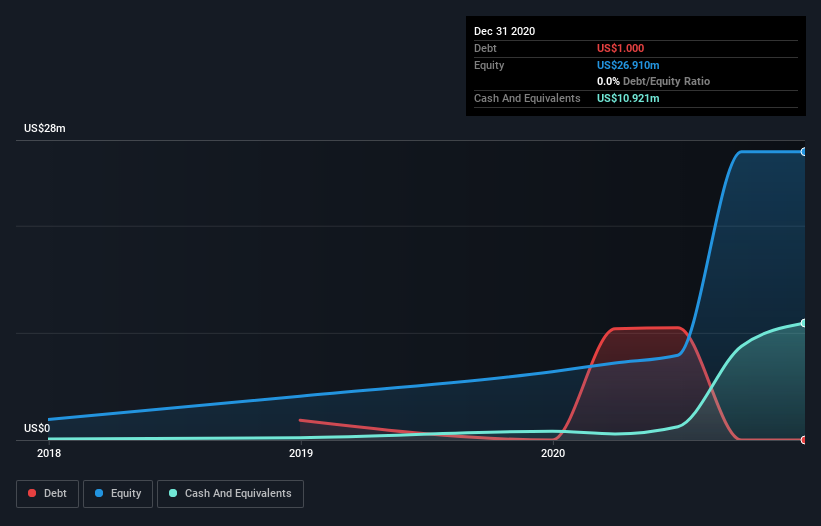Click the blue Equity endpoint marker
Viewport: 821px width, 526px height.
[x=804, y=152]
